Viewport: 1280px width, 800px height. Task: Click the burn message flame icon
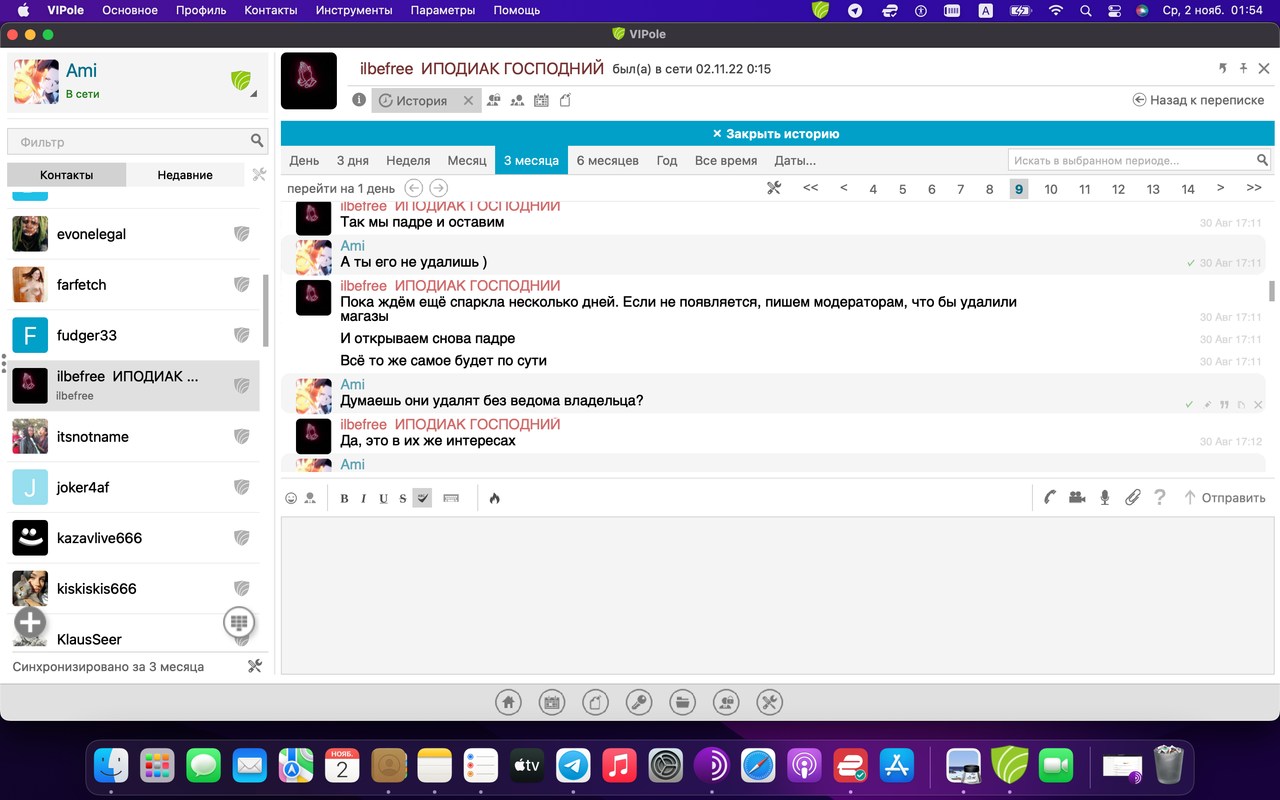[x=494, y=498]
